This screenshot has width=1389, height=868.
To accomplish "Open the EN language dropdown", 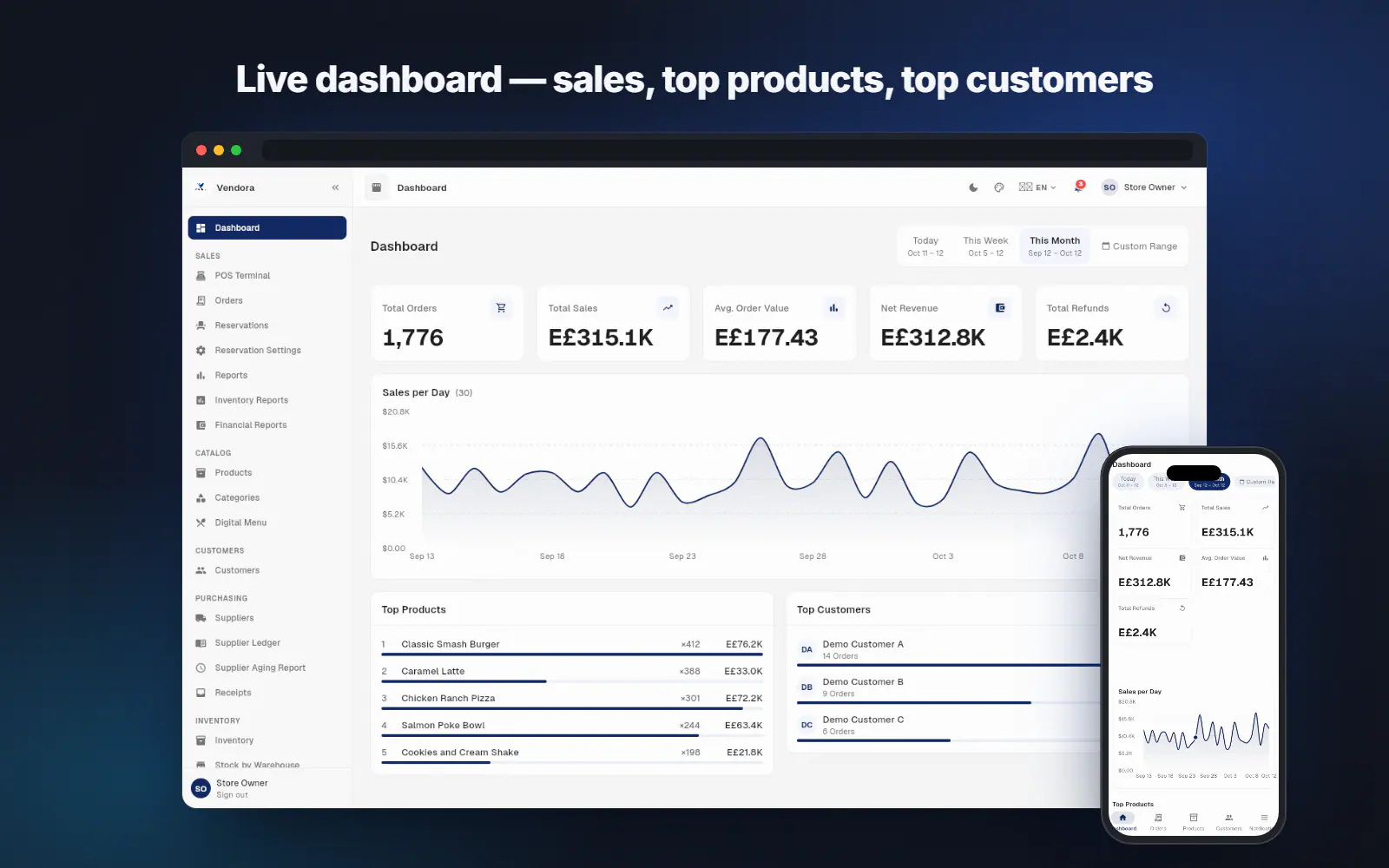I will [x=1037, y=187].
